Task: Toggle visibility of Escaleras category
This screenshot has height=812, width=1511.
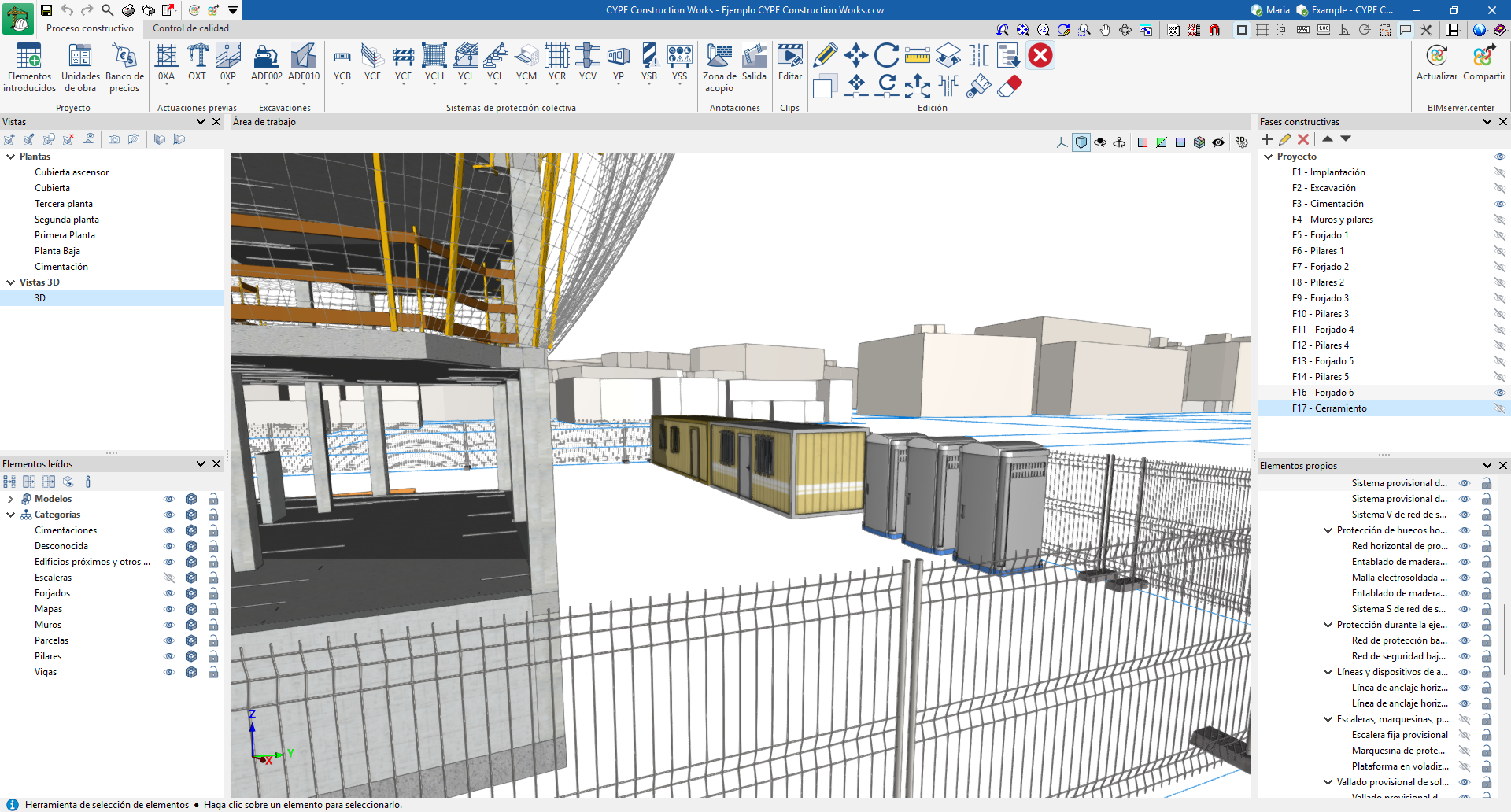Action: [x=168, y=578]
